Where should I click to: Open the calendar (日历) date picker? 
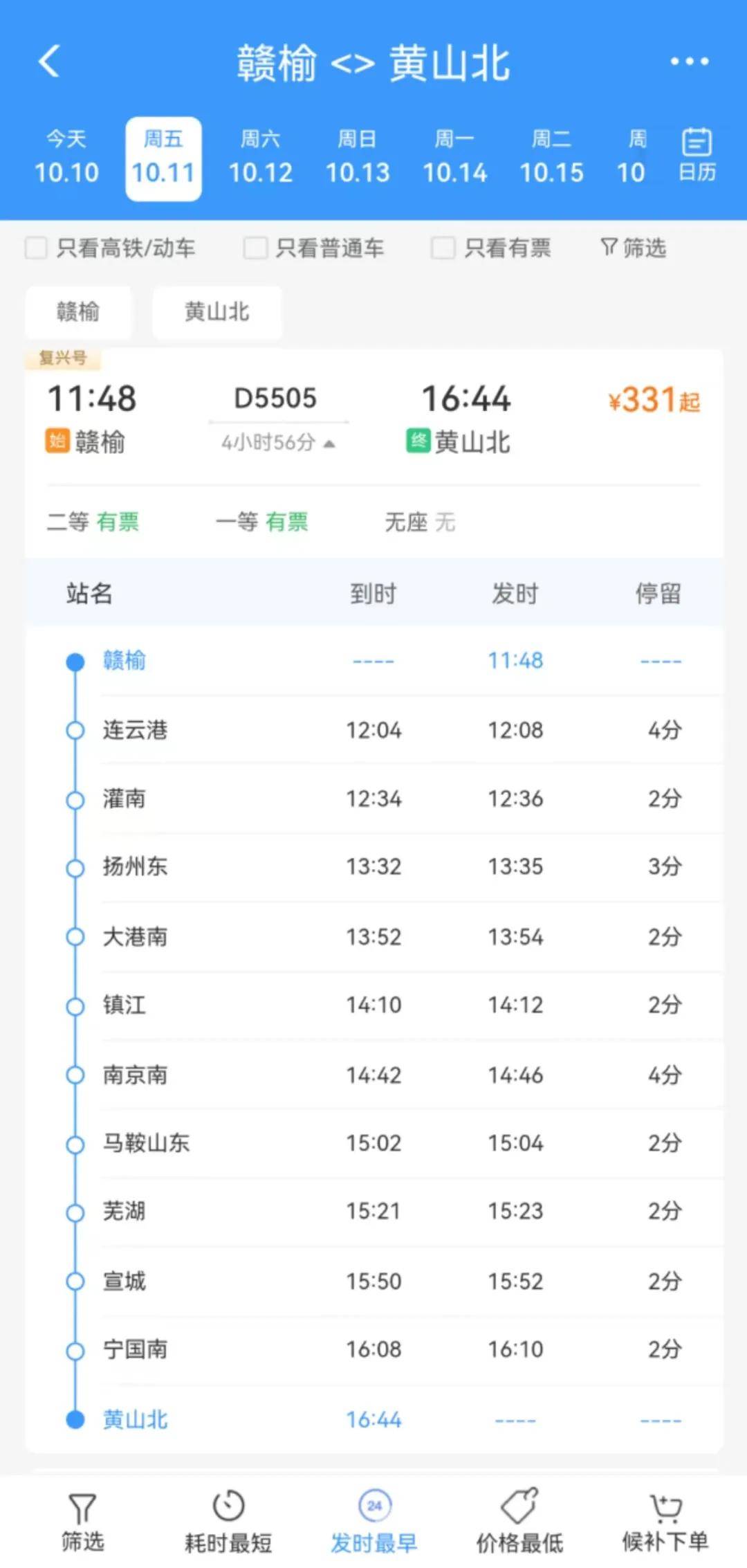click(697, 155)
